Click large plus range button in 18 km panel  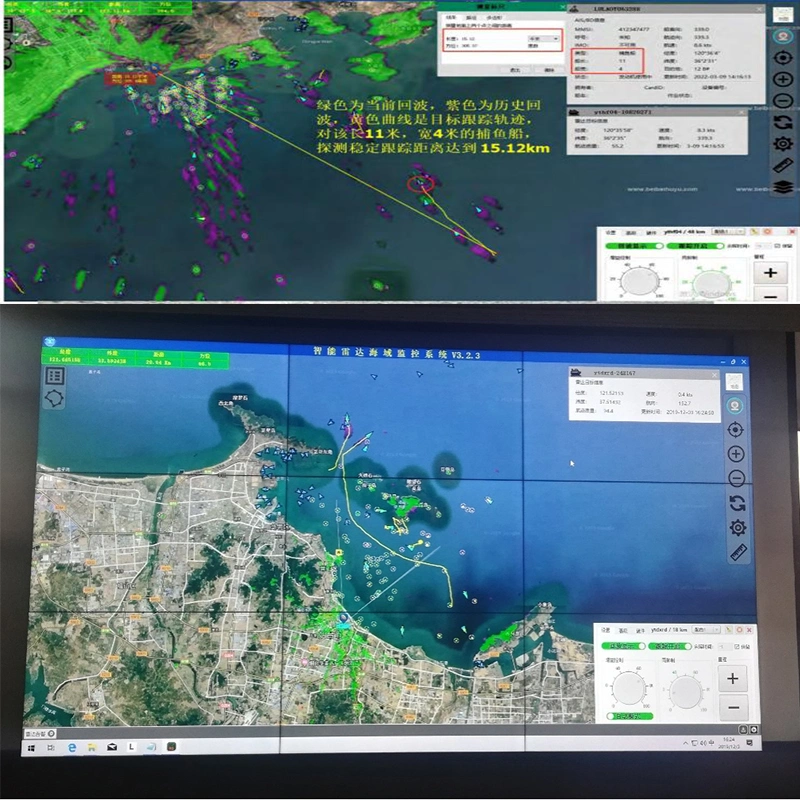pyautogui.click(x=733, y=679)
